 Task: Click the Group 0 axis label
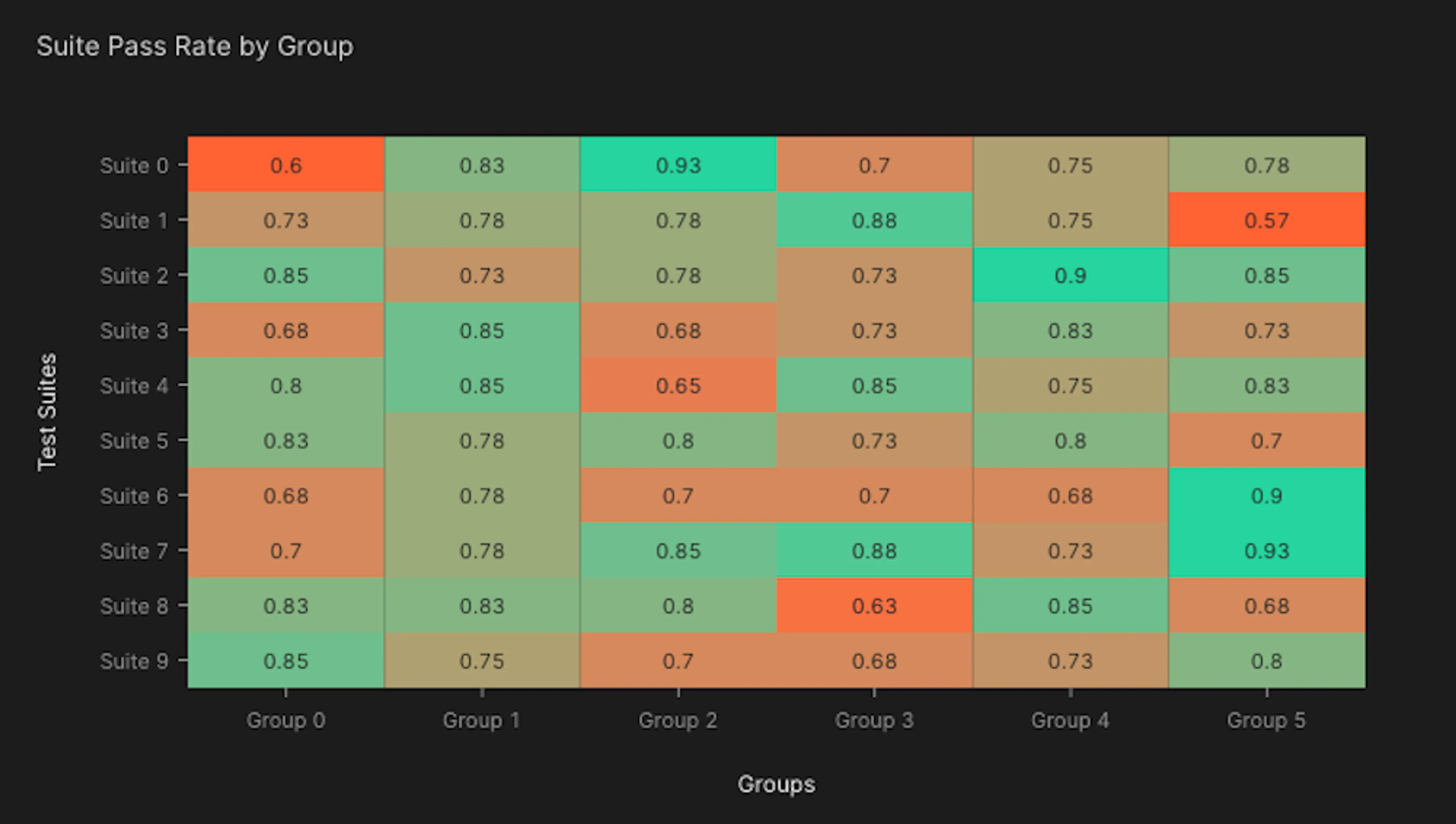pos(286,720)
